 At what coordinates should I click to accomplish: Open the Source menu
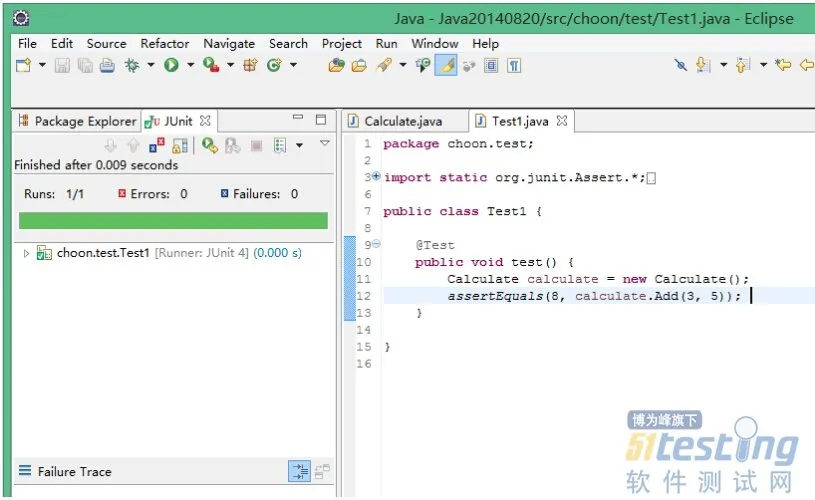click(106, 44)
